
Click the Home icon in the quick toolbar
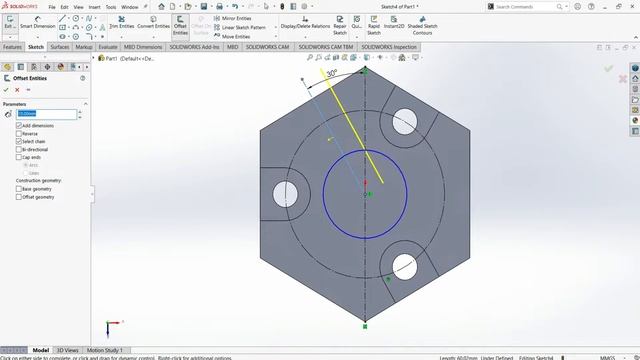click(161, 7)
